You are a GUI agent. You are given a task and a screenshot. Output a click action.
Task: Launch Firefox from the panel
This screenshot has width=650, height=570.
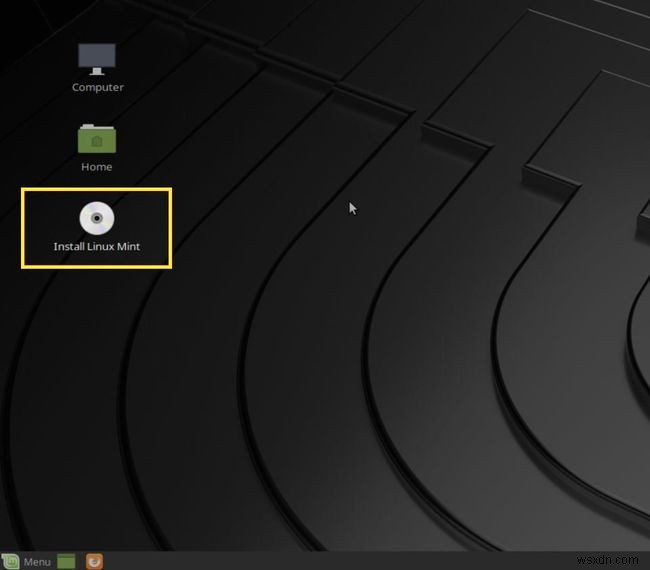[95, 562]
